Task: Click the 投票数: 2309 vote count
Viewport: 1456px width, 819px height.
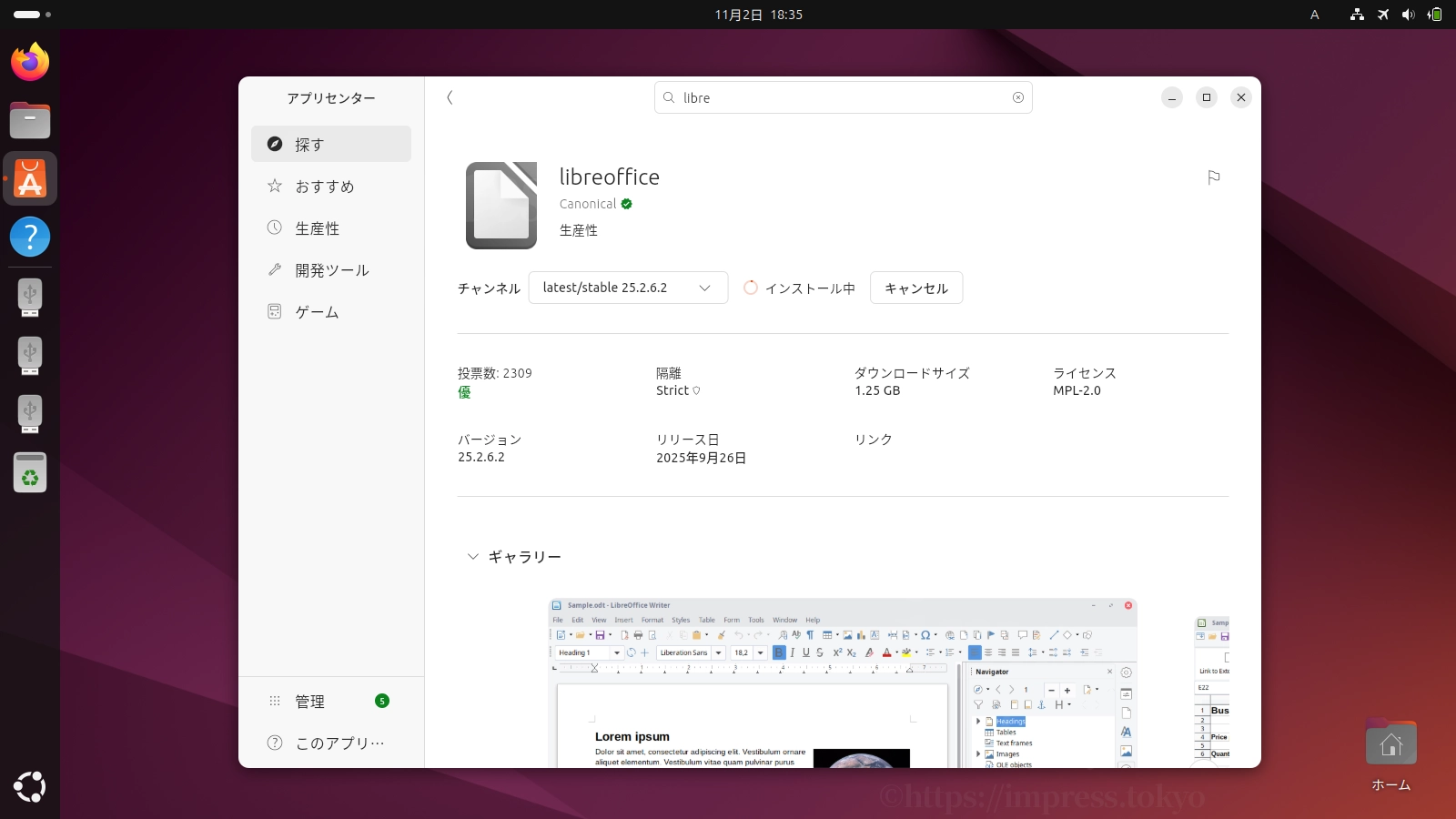Action: click(x=495, y=373)
